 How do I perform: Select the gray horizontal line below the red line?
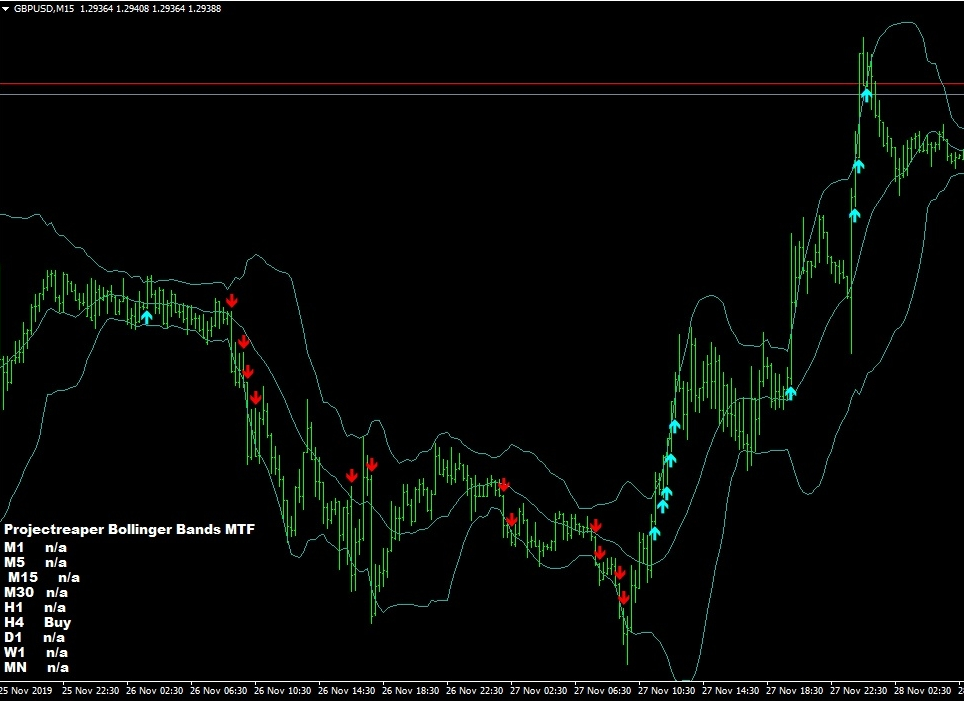point(400,94)
